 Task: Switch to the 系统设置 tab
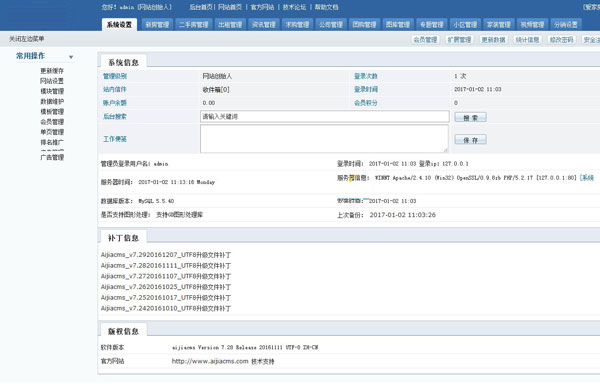point(119,24)
